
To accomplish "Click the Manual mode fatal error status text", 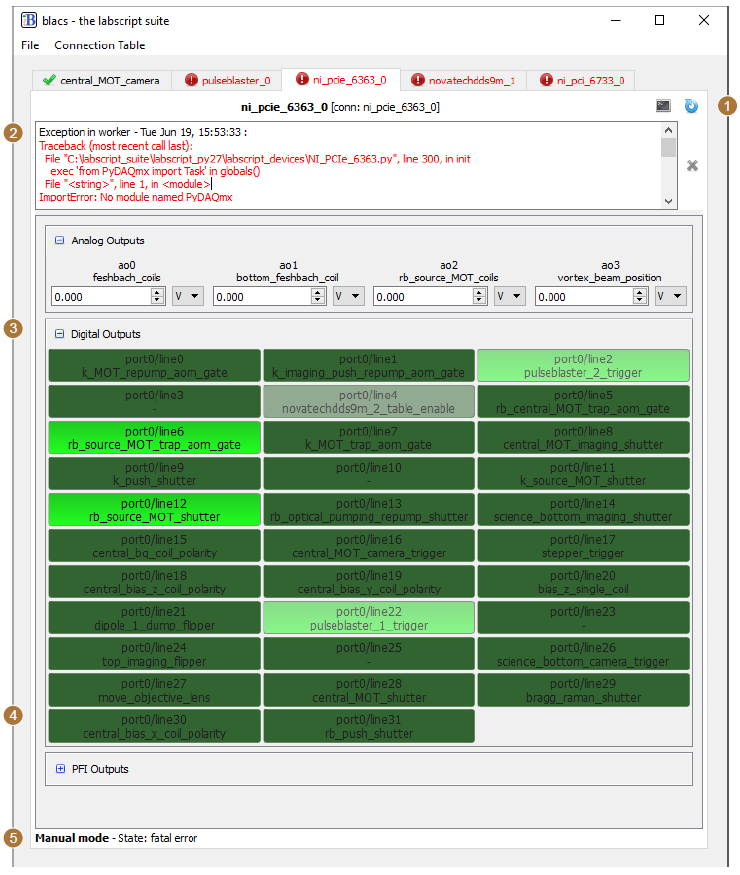I will (116, 838).
